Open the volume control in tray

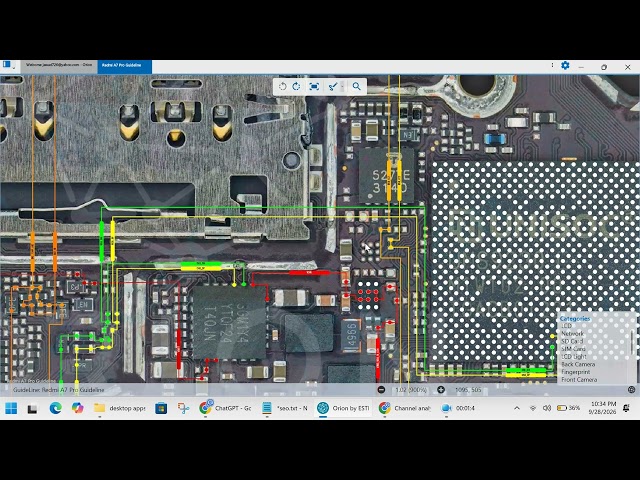pos(547,408)
